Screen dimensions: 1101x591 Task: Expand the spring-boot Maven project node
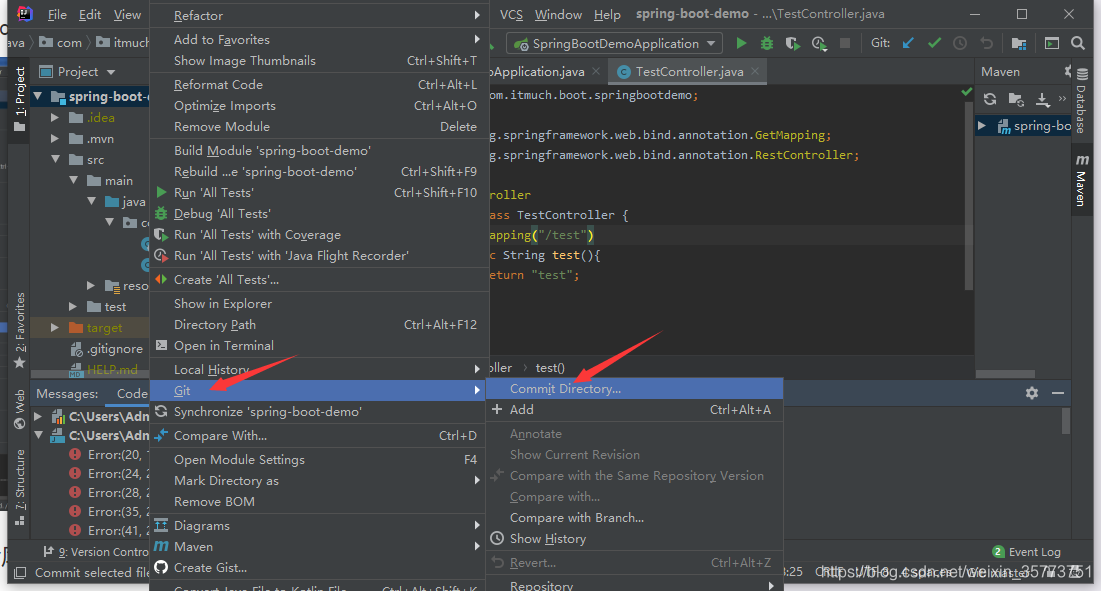point(982,126)
